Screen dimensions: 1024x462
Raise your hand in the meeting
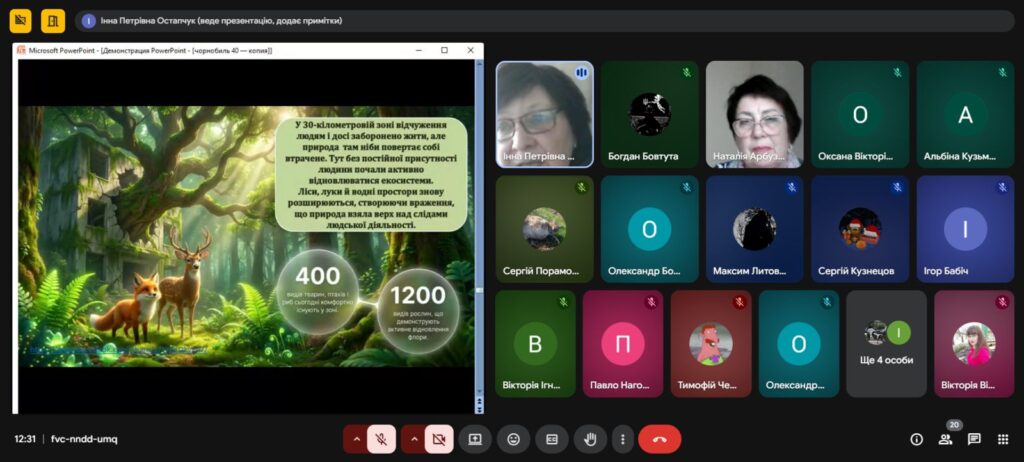click(590, 439)
